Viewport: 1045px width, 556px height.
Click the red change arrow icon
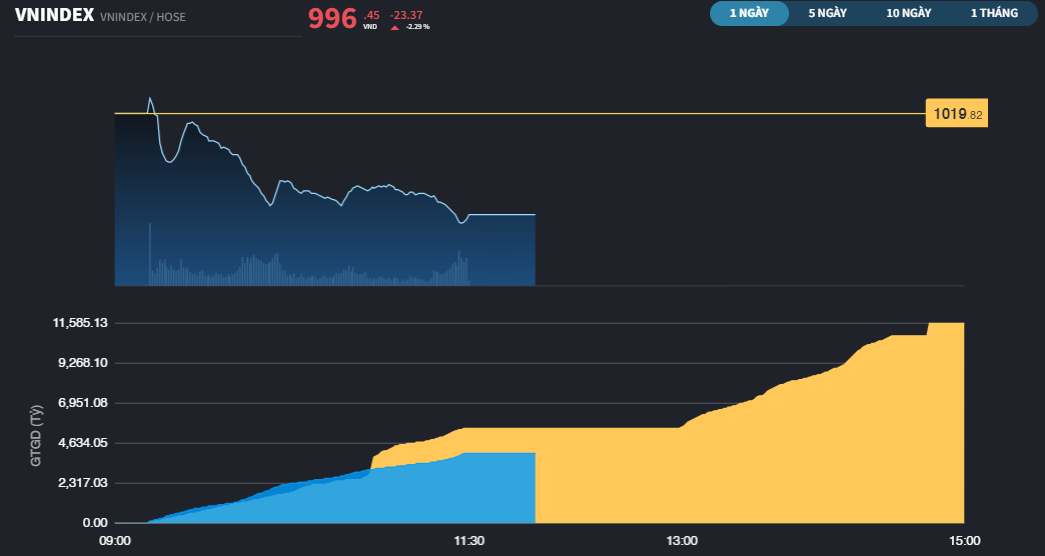tap(395, 27)
